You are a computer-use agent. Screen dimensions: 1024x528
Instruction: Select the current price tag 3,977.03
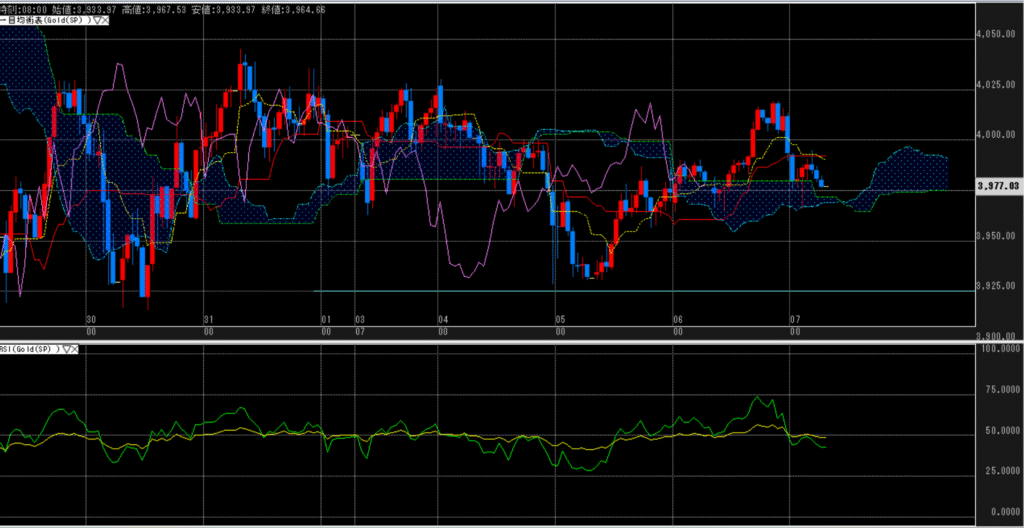1000,185
